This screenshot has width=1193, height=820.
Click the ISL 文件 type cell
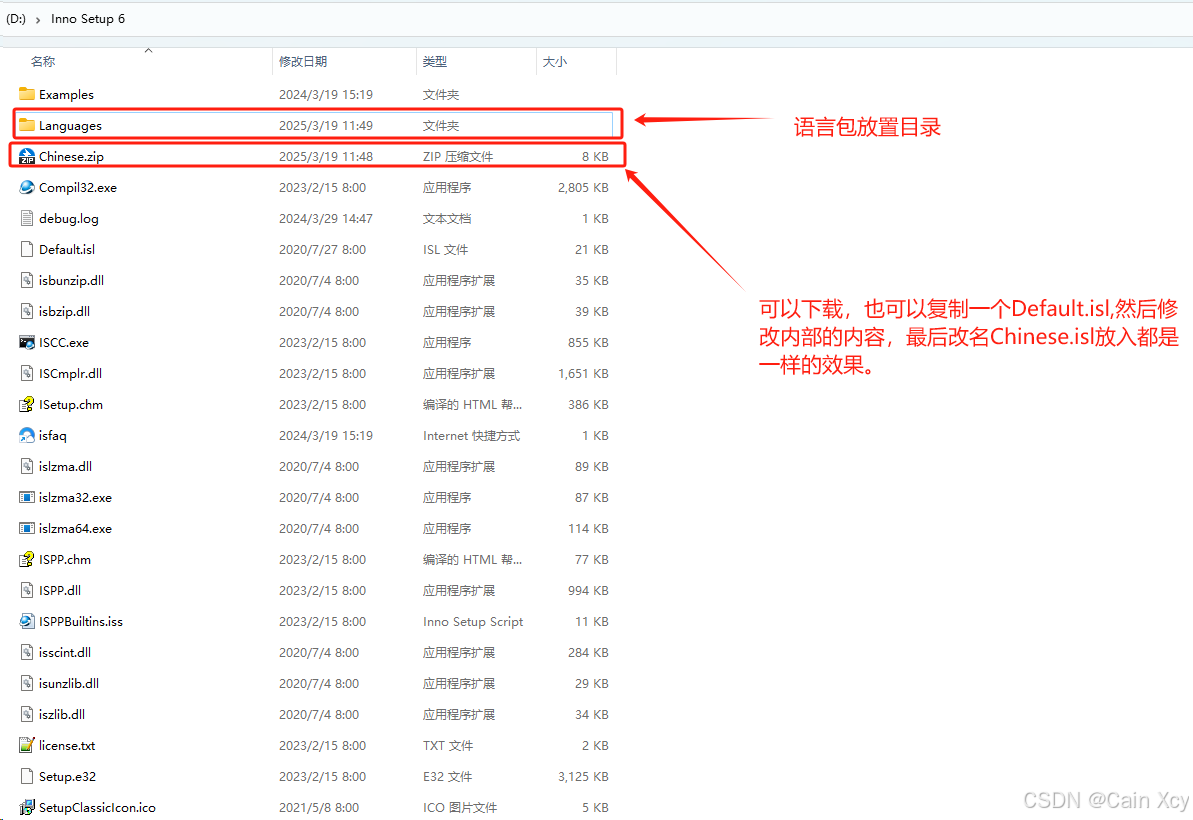[x=445, y=249]
